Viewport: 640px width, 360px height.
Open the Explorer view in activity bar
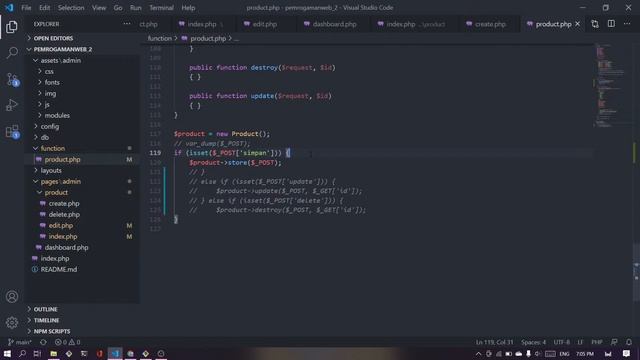tap(12, 27)
